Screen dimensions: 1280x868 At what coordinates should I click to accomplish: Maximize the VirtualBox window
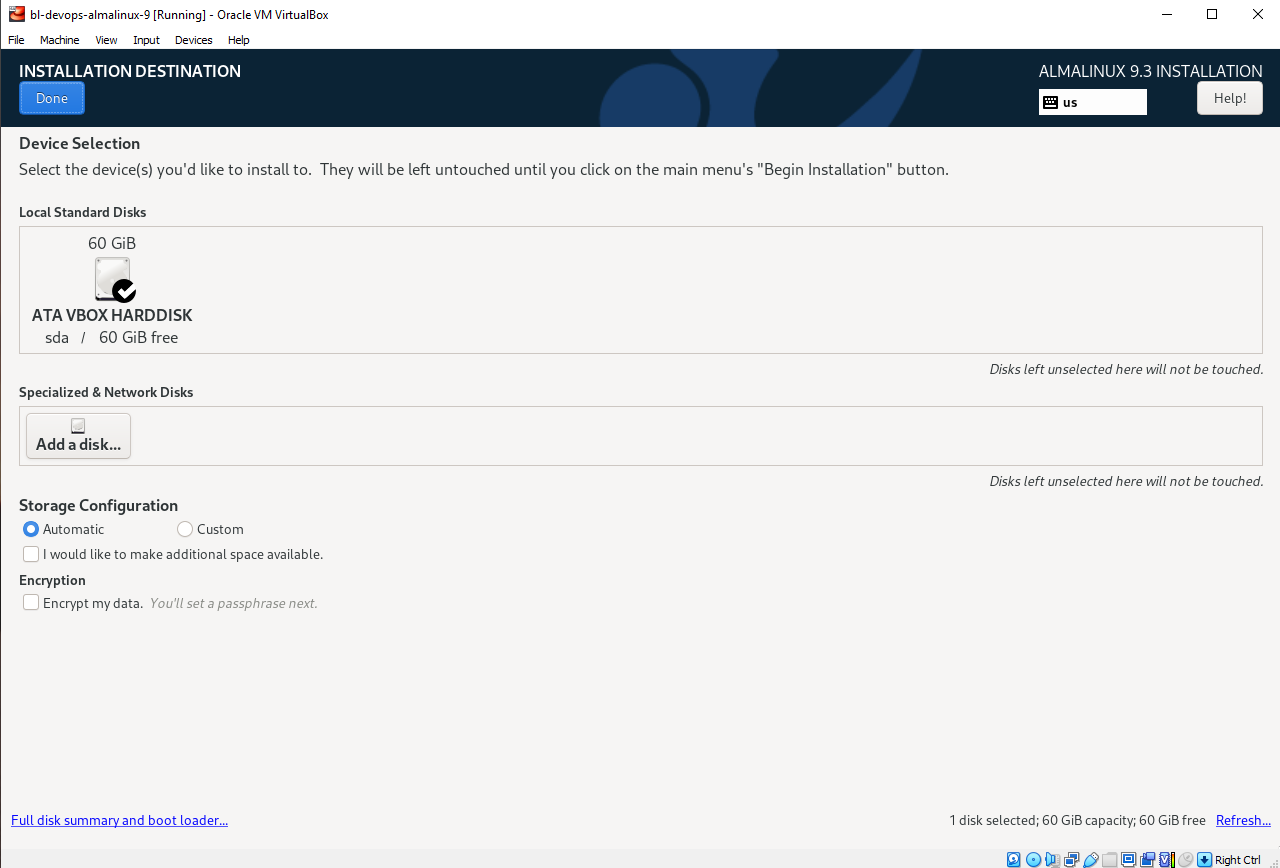1212,14
